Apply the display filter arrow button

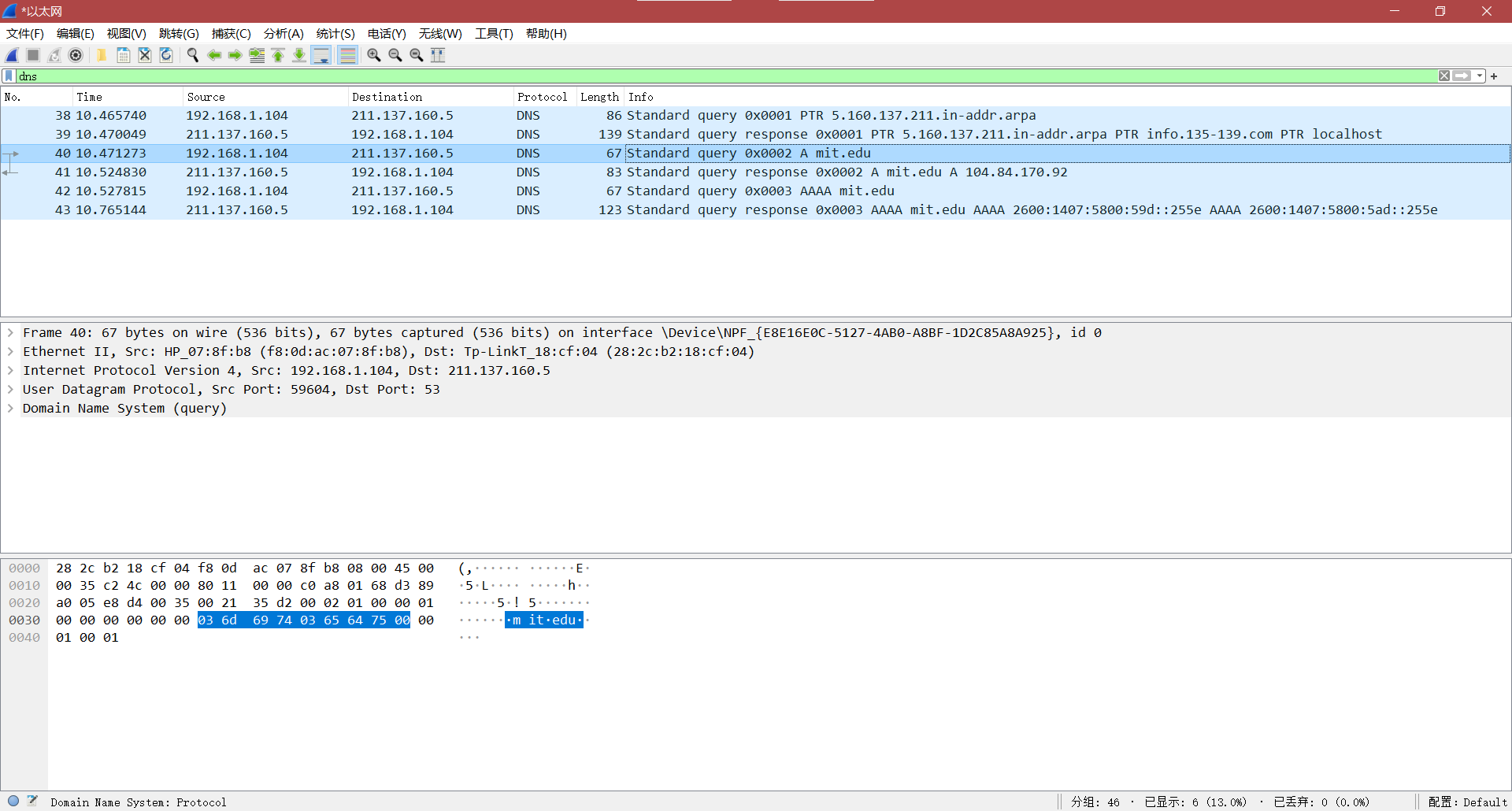coord(1462,76)
